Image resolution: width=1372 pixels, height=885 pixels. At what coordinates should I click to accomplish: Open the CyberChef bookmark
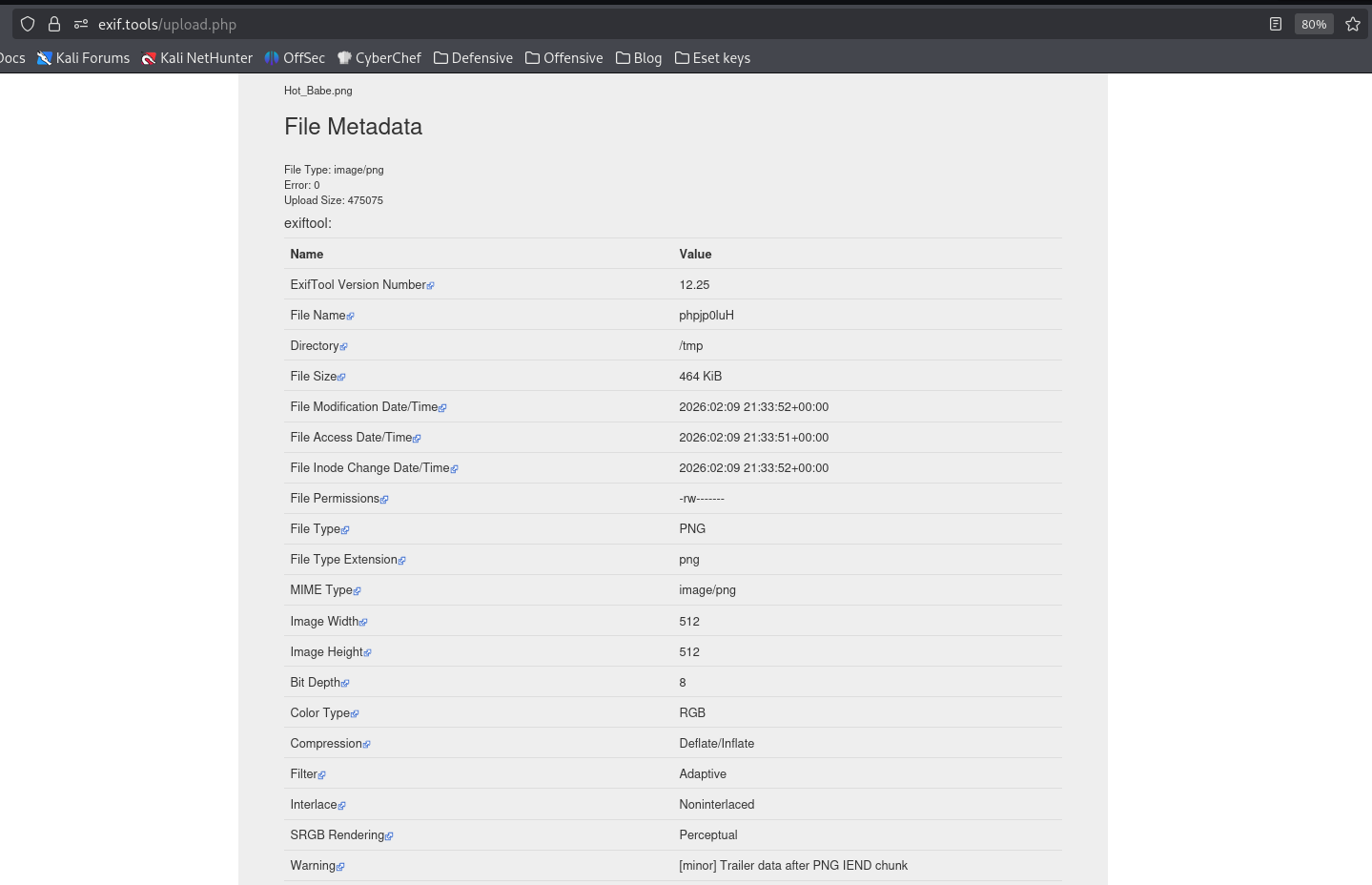click(x=379, y=58)
